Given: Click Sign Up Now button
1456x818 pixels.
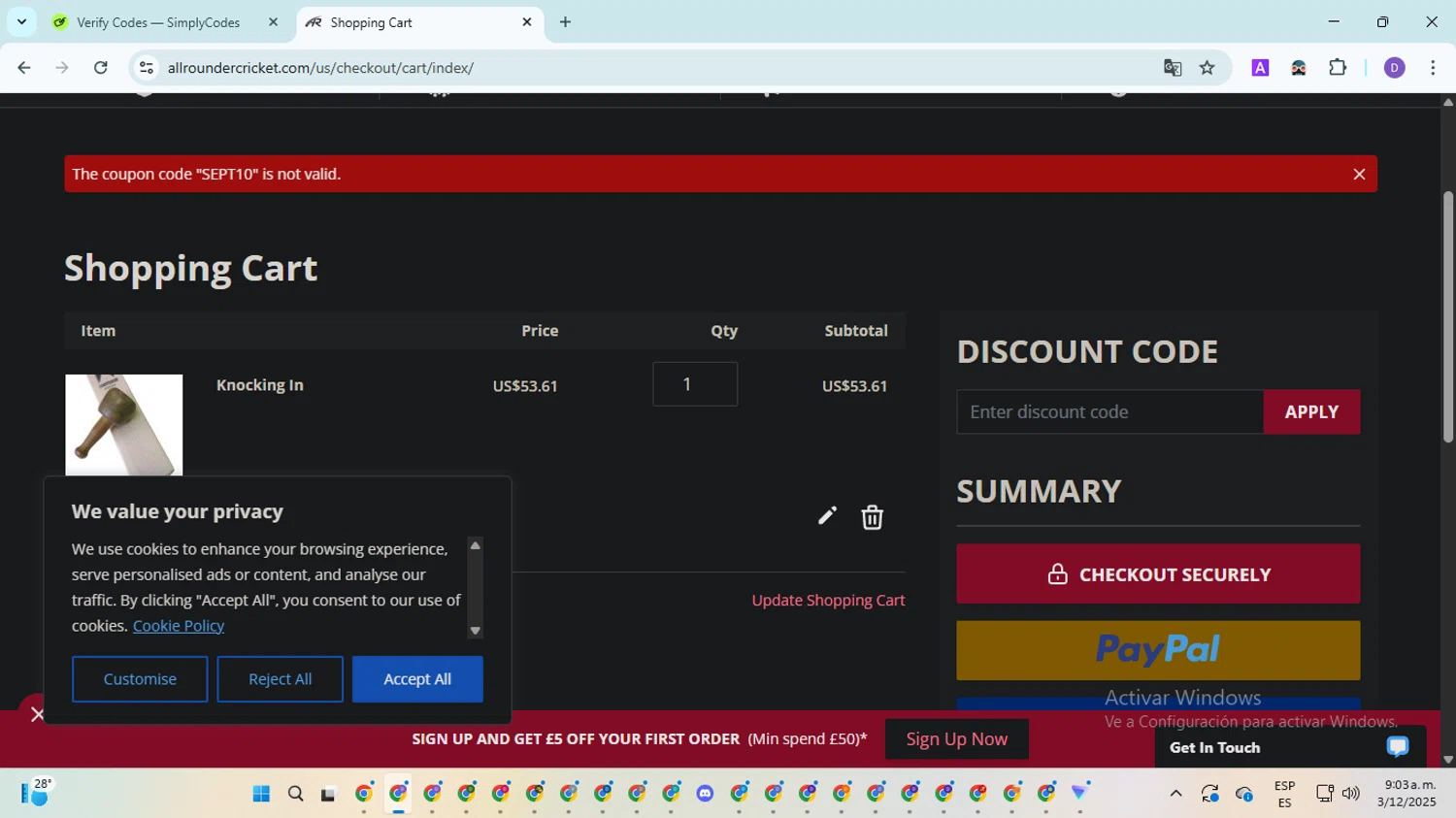Looking at the screenshot, I should [957, 739].
